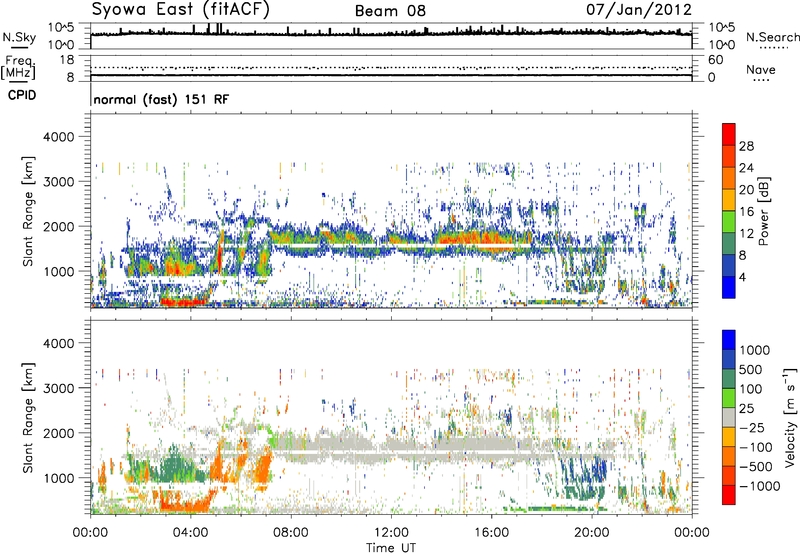Click the '28' tick on Power color bar

[x=746, y=146]
